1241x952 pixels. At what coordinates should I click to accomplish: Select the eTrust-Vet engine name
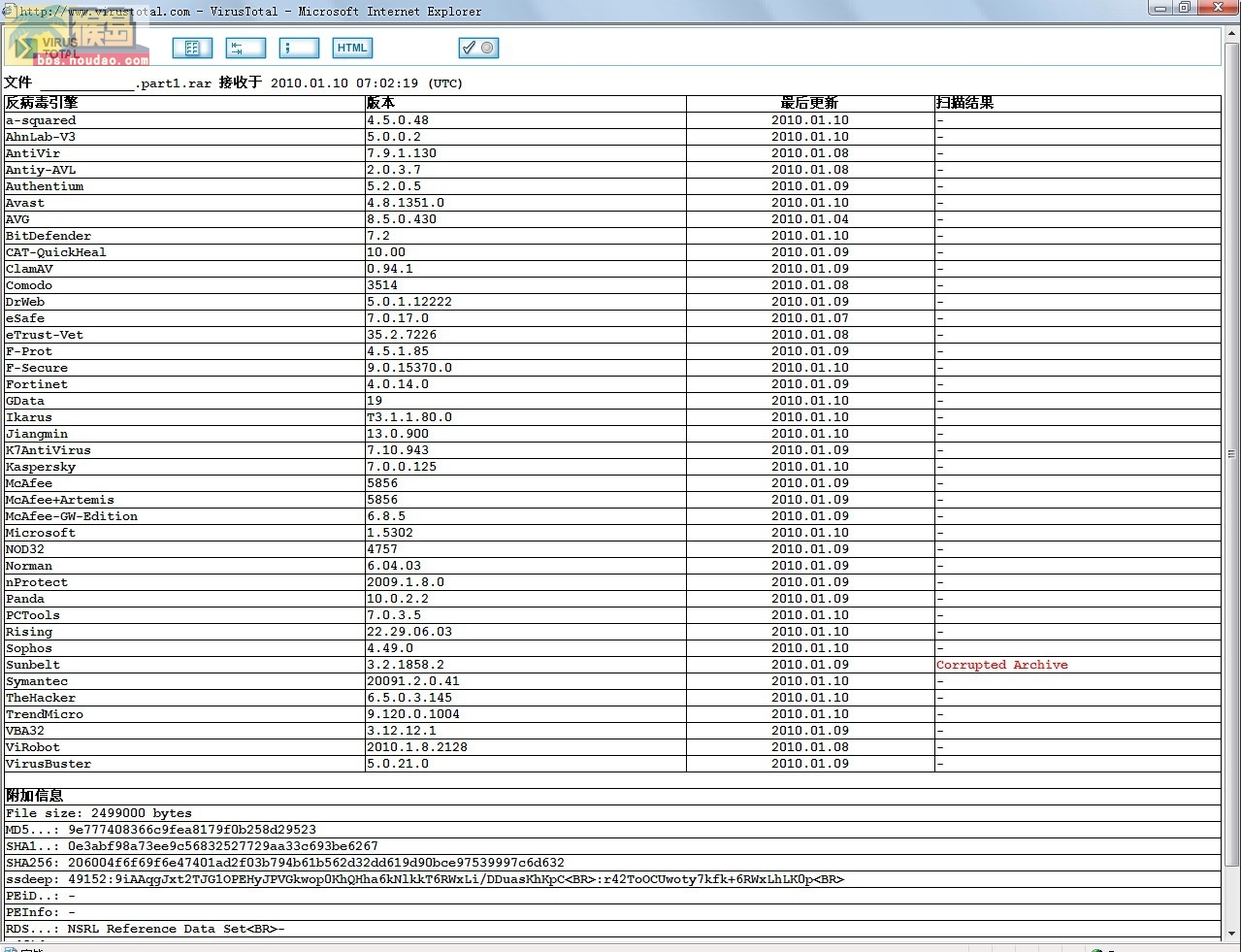[45, 335]
